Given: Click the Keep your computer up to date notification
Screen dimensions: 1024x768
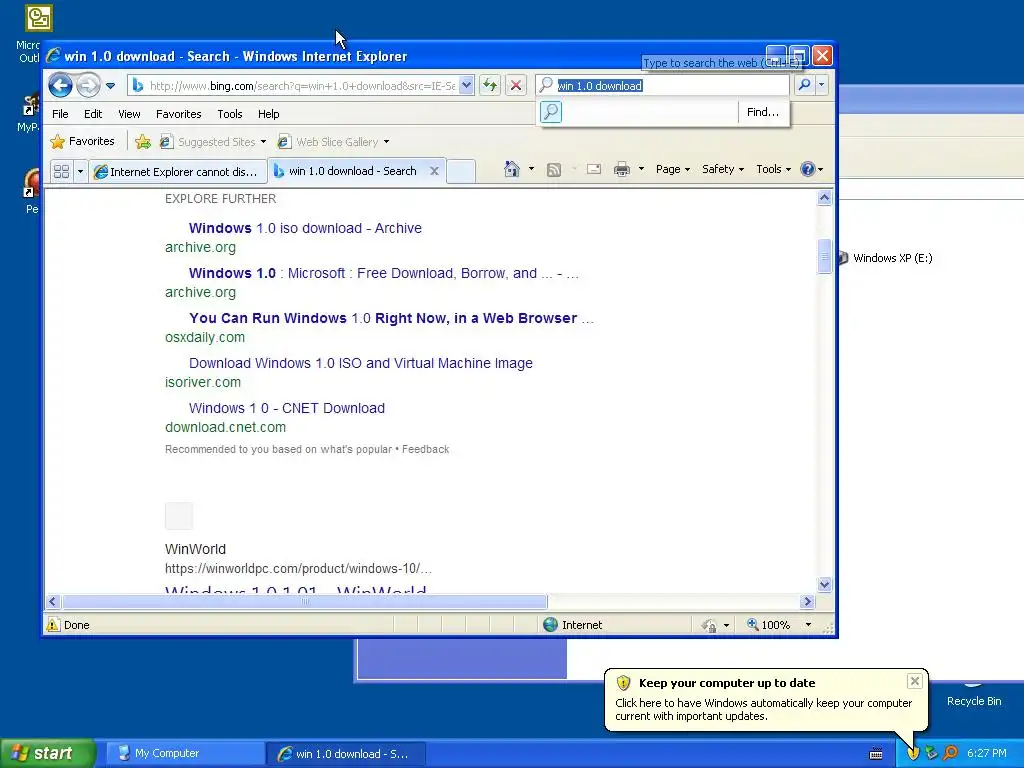Looking at the screenshot, I should (x=765, y=699).
